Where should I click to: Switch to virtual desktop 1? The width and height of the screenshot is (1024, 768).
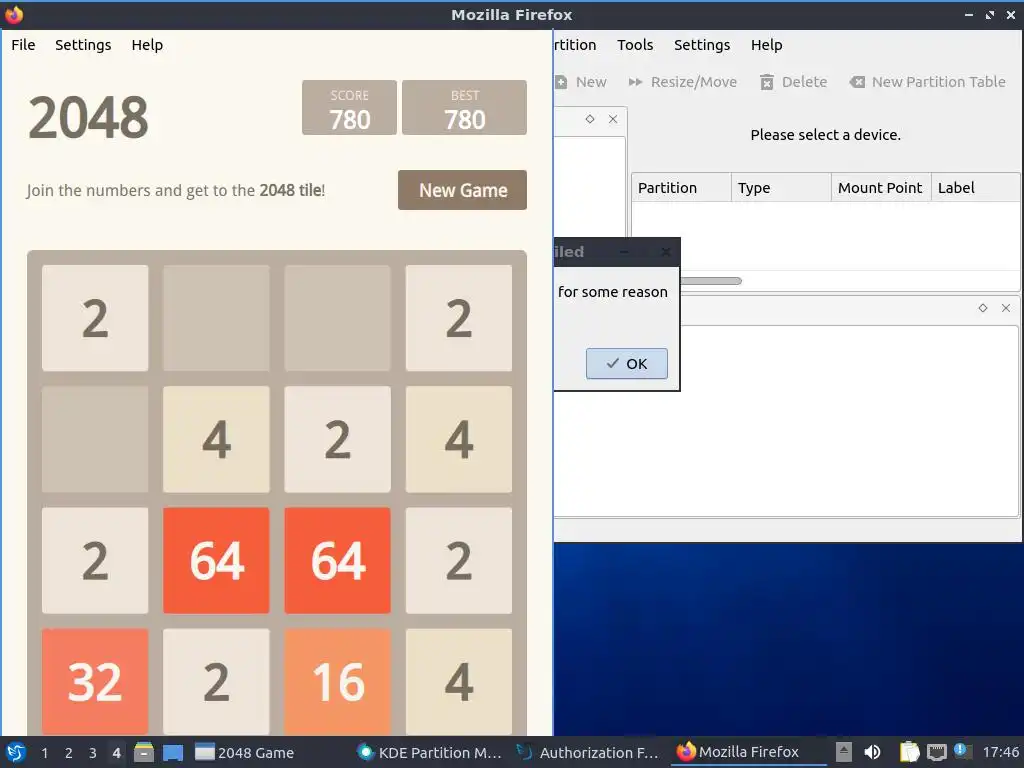(44, 753)
